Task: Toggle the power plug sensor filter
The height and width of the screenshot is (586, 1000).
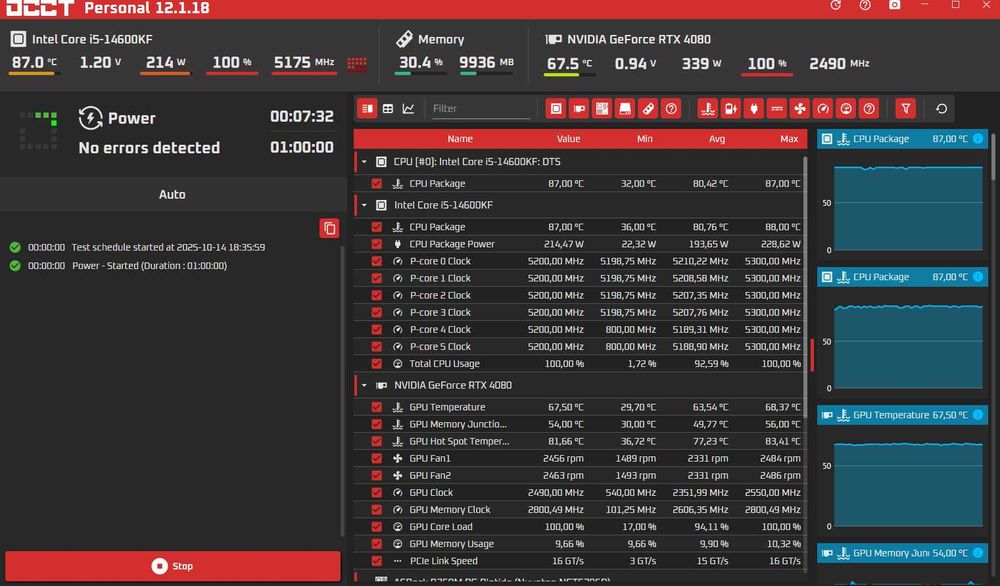Action: click(754, 108)
